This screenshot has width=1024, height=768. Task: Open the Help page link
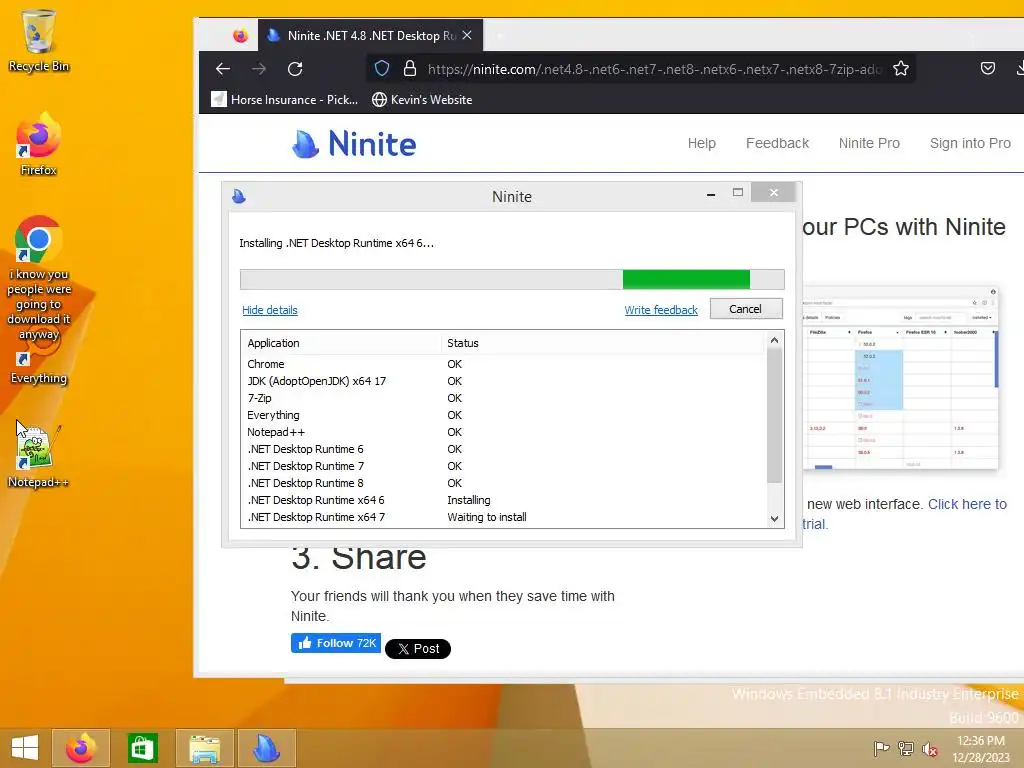click(702, 143)
